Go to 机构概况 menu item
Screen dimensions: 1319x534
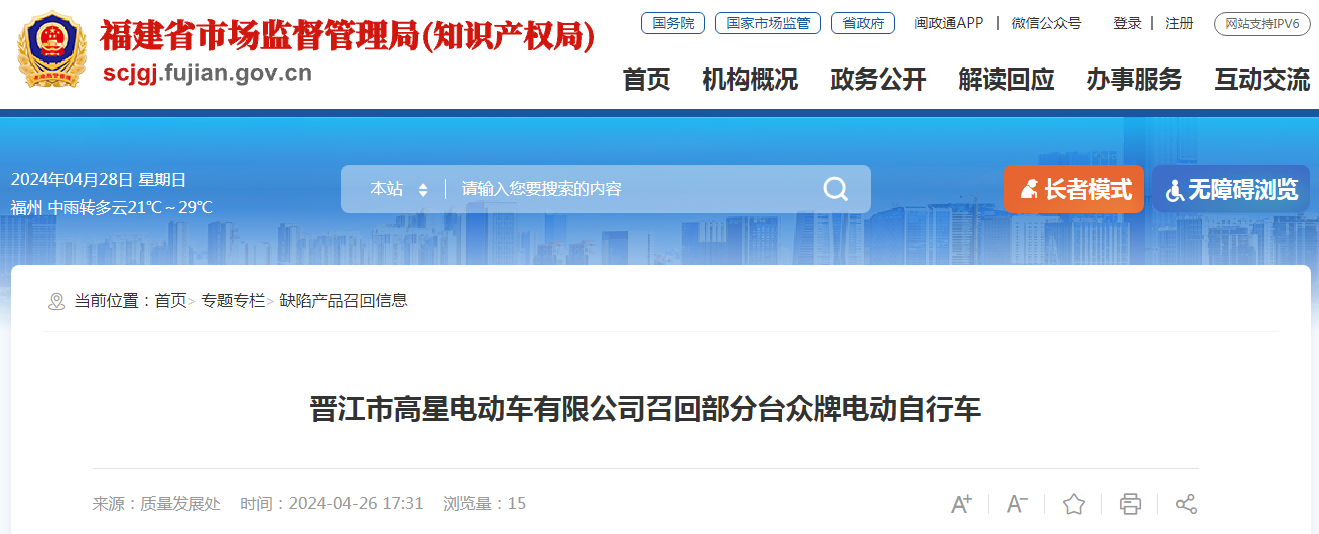coord(750,79)
